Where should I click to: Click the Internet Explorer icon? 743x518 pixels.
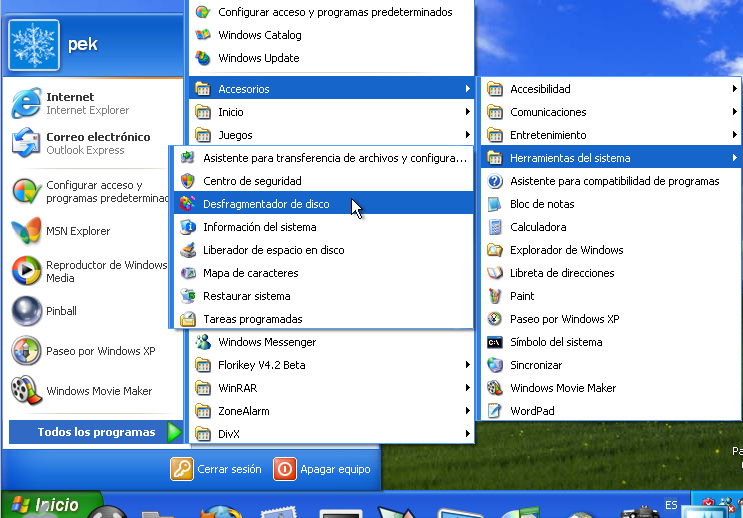coord(26,103)
